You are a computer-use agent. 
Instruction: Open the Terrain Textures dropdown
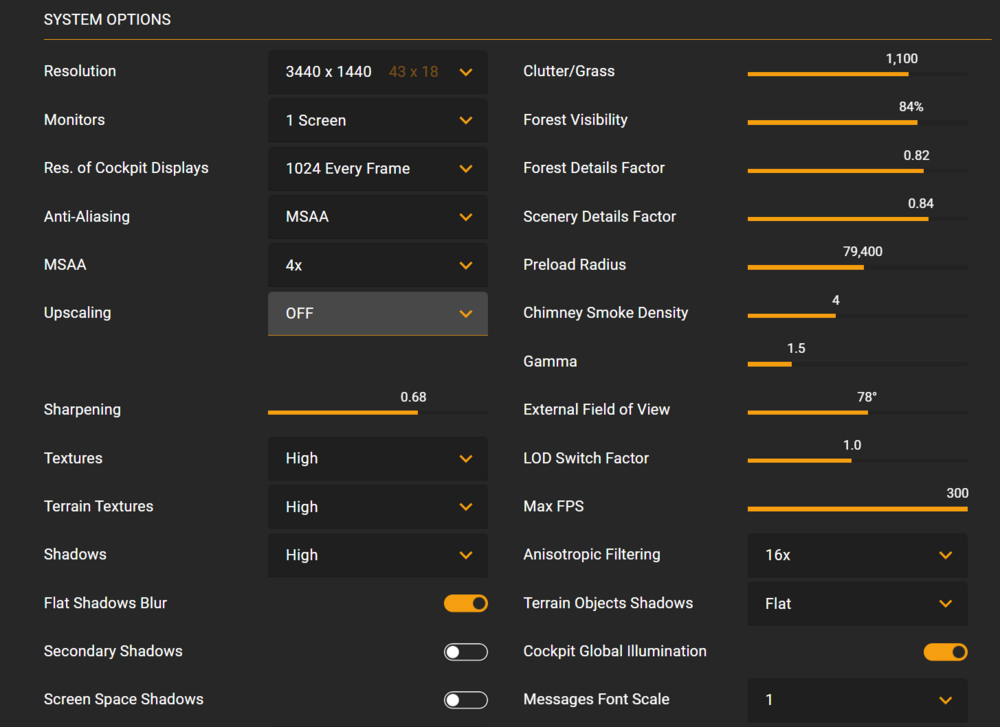377,507
